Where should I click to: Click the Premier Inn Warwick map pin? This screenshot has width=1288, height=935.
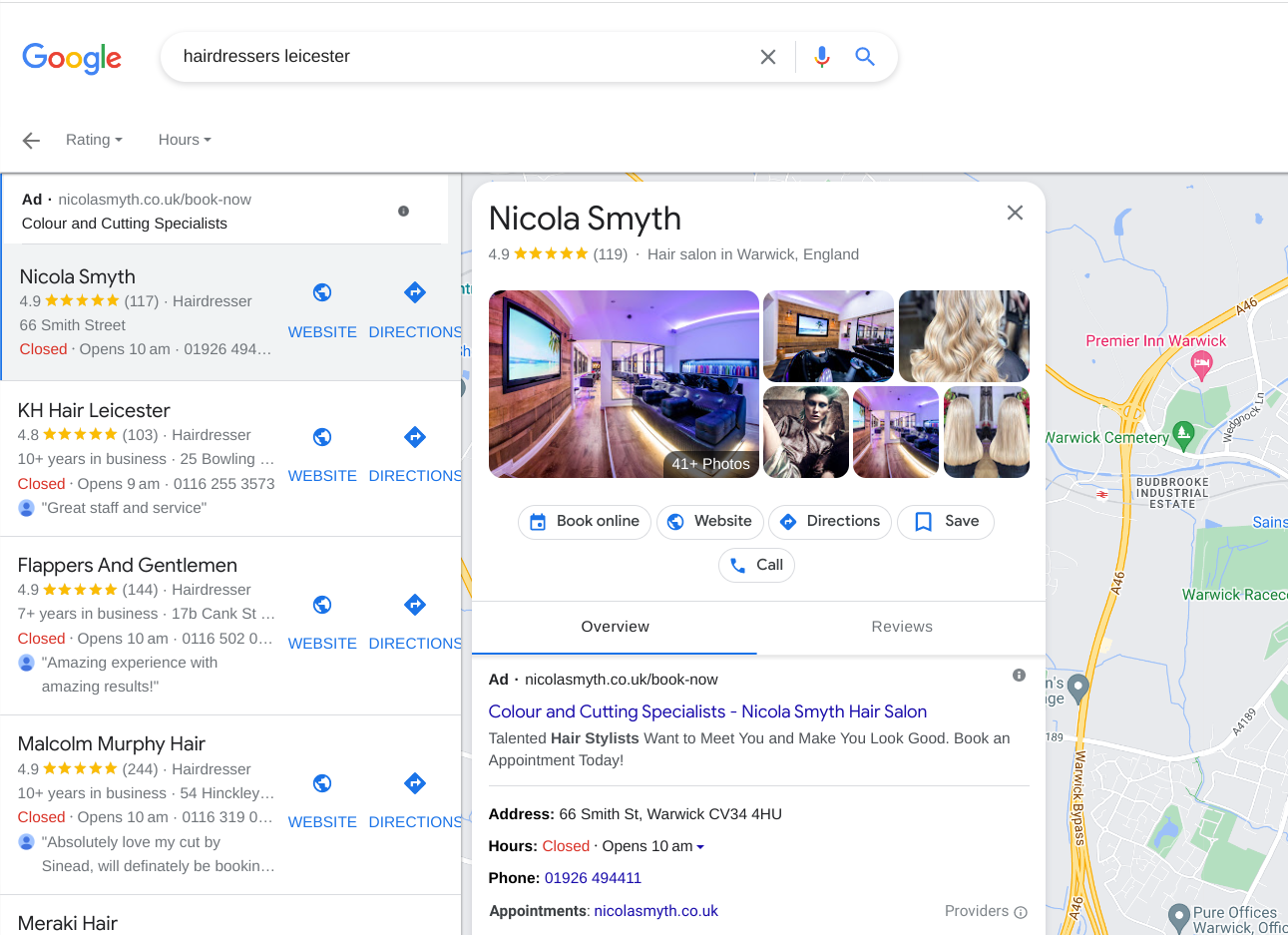pyautogui.click(x=1202, y=366)
